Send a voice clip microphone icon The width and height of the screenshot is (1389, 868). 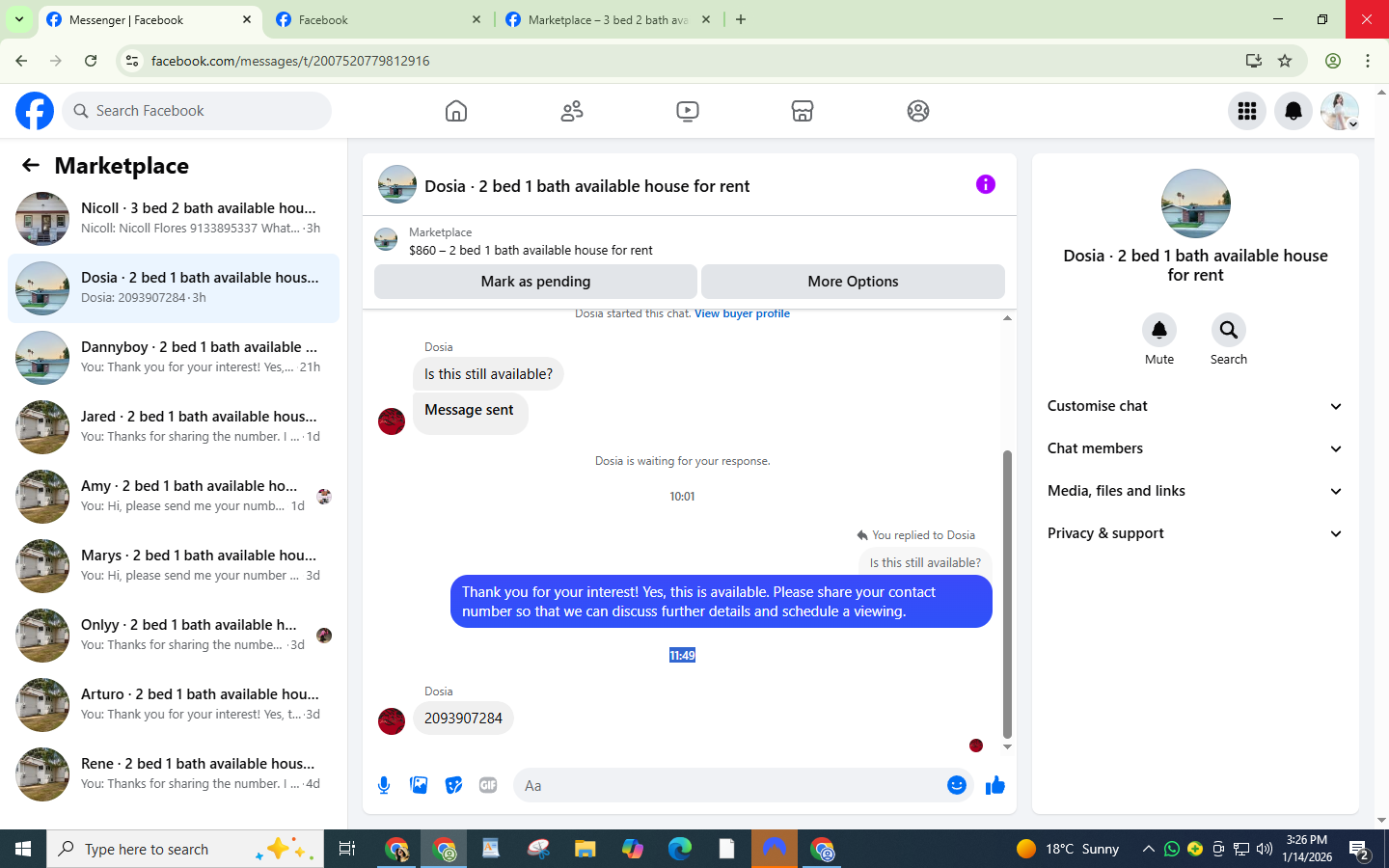(384, 785)
